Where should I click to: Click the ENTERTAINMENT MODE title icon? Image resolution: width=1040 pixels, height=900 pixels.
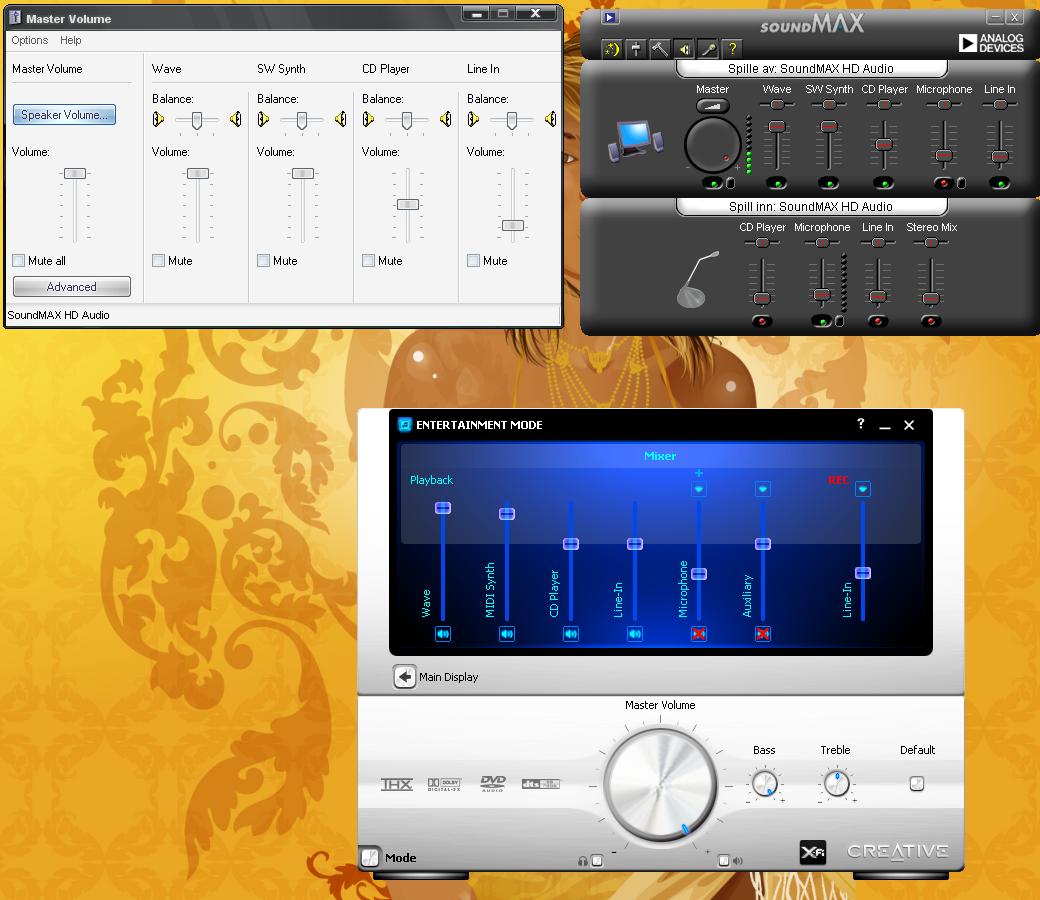coord(405,424)
